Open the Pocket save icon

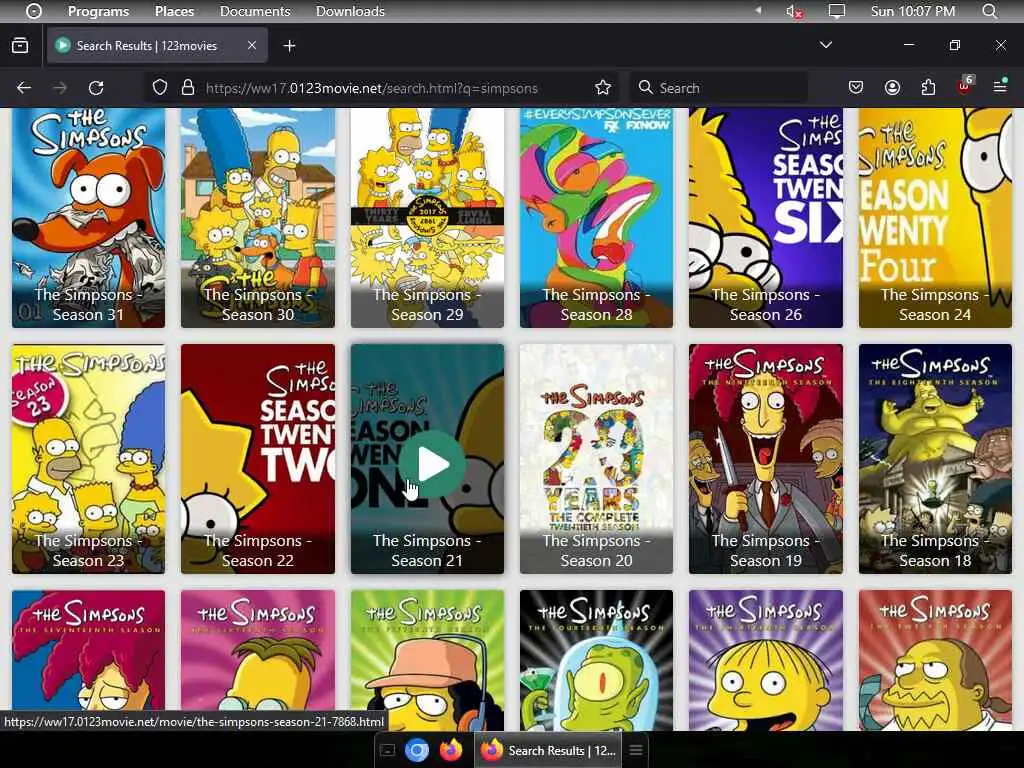coord(856,88)
